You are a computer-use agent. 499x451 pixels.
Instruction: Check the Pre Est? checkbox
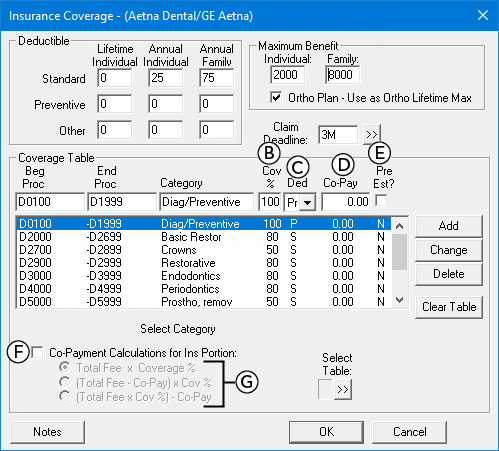tap(381, 201)
